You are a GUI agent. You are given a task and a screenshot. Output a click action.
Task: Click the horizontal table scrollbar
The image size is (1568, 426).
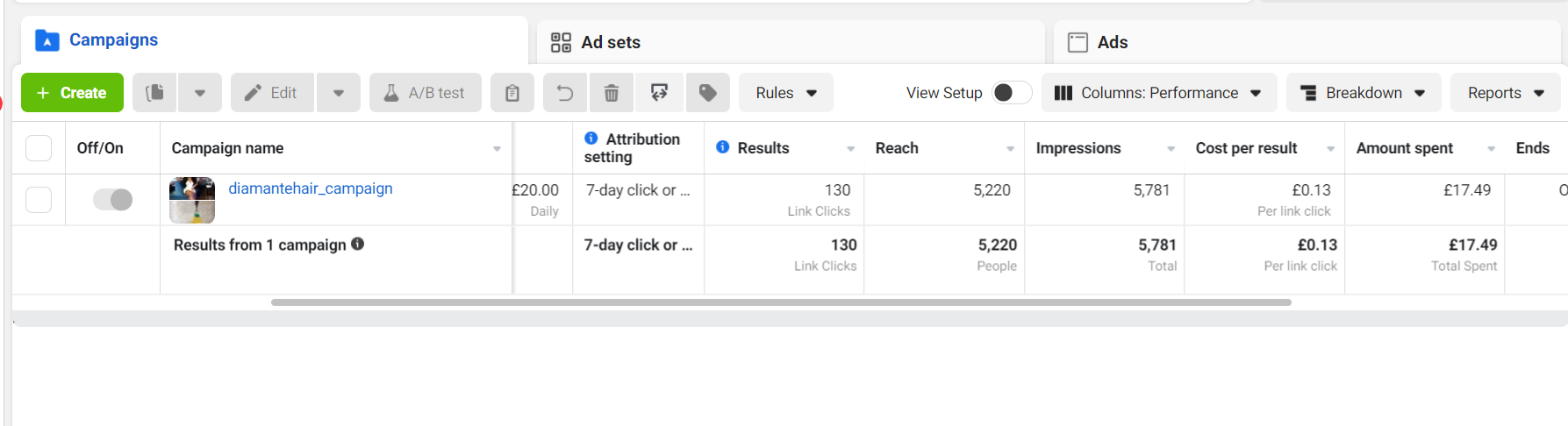[781, 302]
